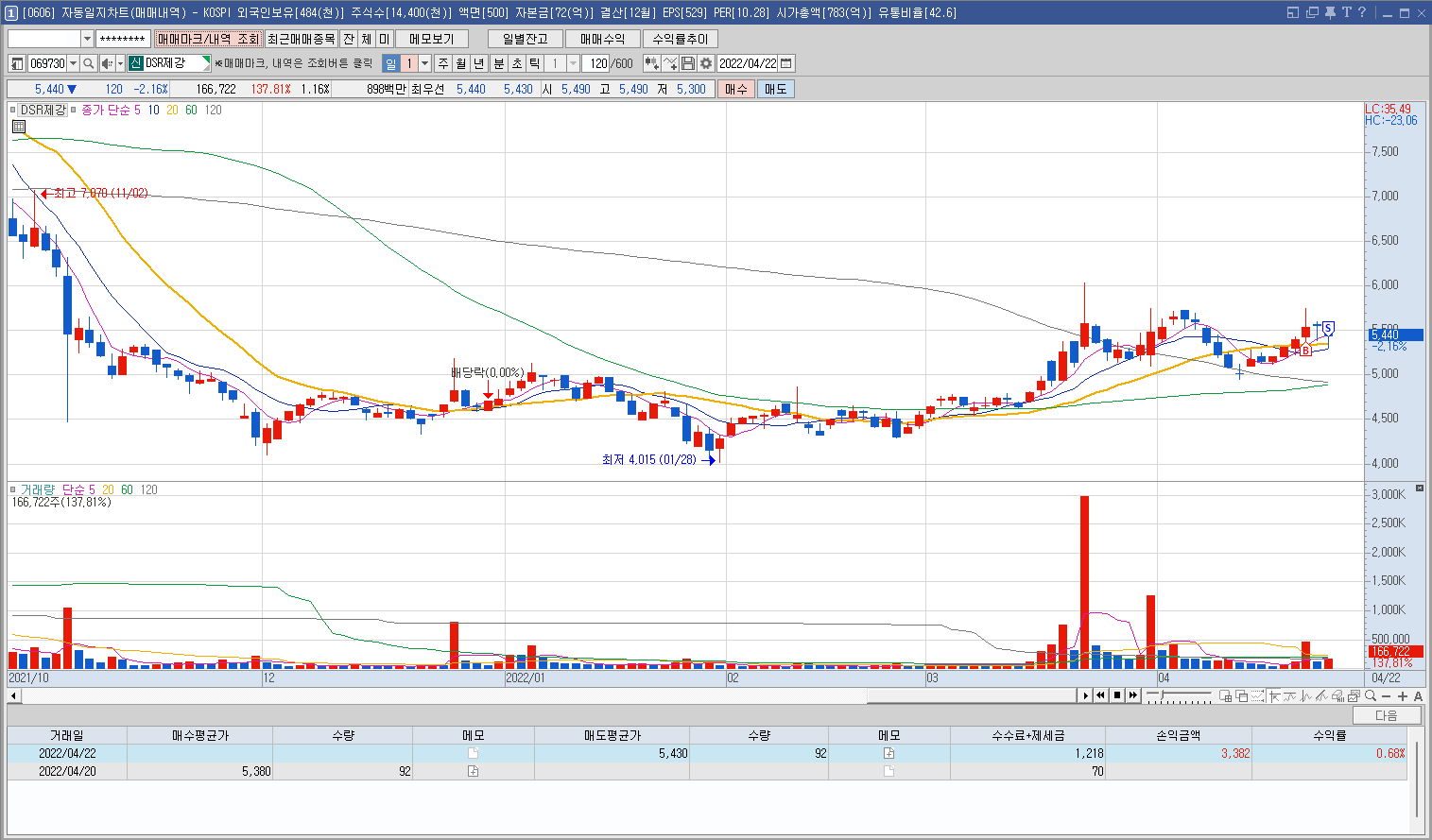Screen dimensions: 1432x840
Task: Open the 매매수익 tab button
Action: pyautogui.click(x=603, y=39)
